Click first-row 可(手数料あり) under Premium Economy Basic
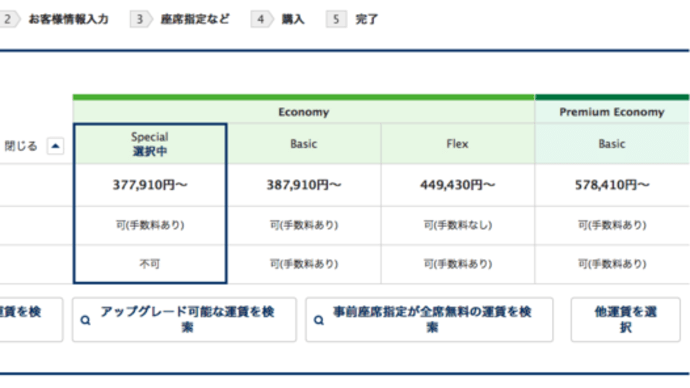690x388 pixels. (612, 225)
